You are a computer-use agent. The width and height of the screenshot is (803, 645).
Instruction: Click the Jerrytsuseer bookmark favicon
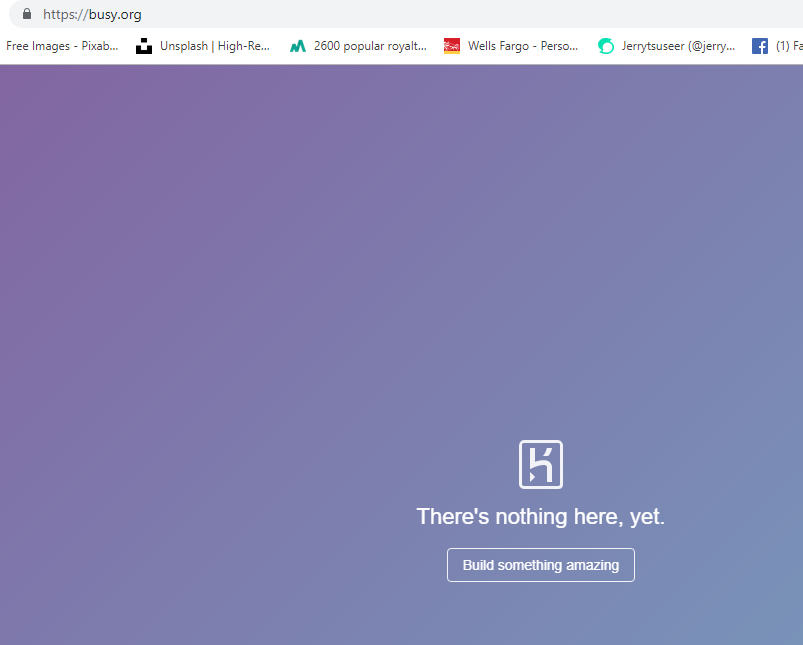606,46
